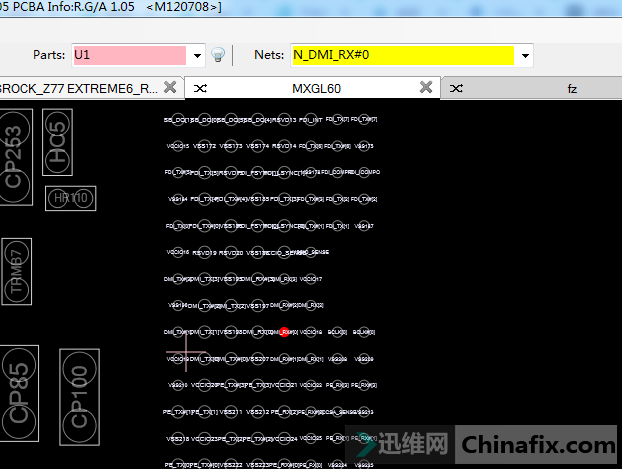Open the Parts dropdown list
This screenshot has height=469, width=622.
click(197, 55)
